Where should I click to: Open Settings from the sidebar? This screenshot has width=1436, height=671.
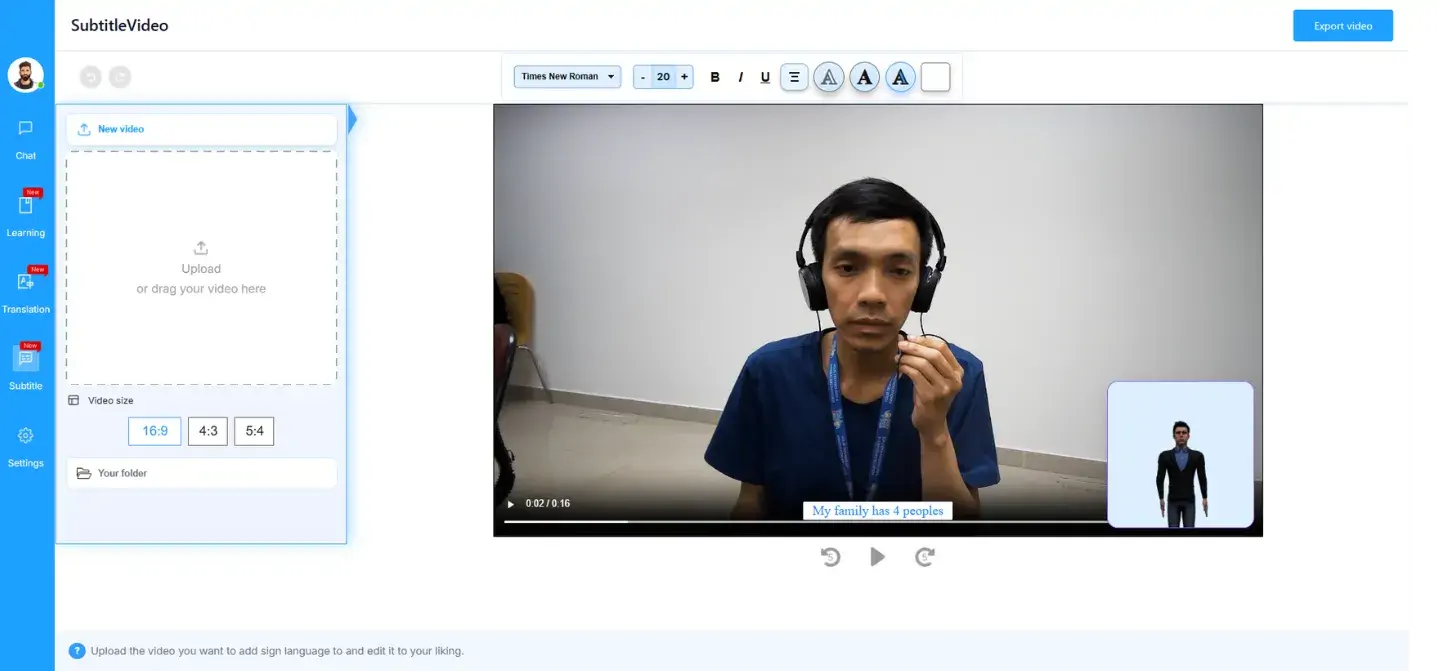[26, 447]
